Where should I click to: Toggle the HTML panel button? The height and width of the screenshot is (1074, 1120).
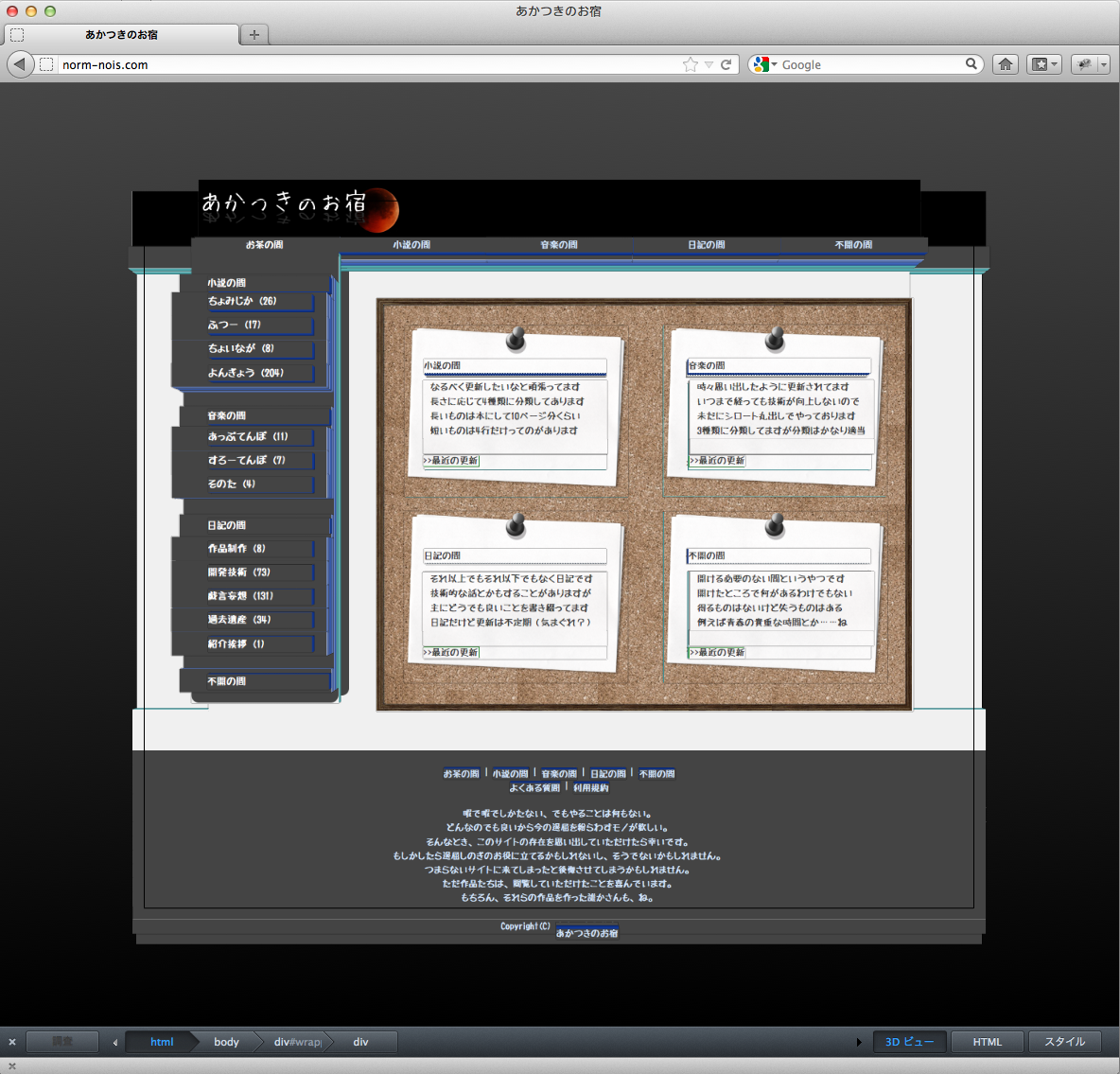tap(988, 1042)
